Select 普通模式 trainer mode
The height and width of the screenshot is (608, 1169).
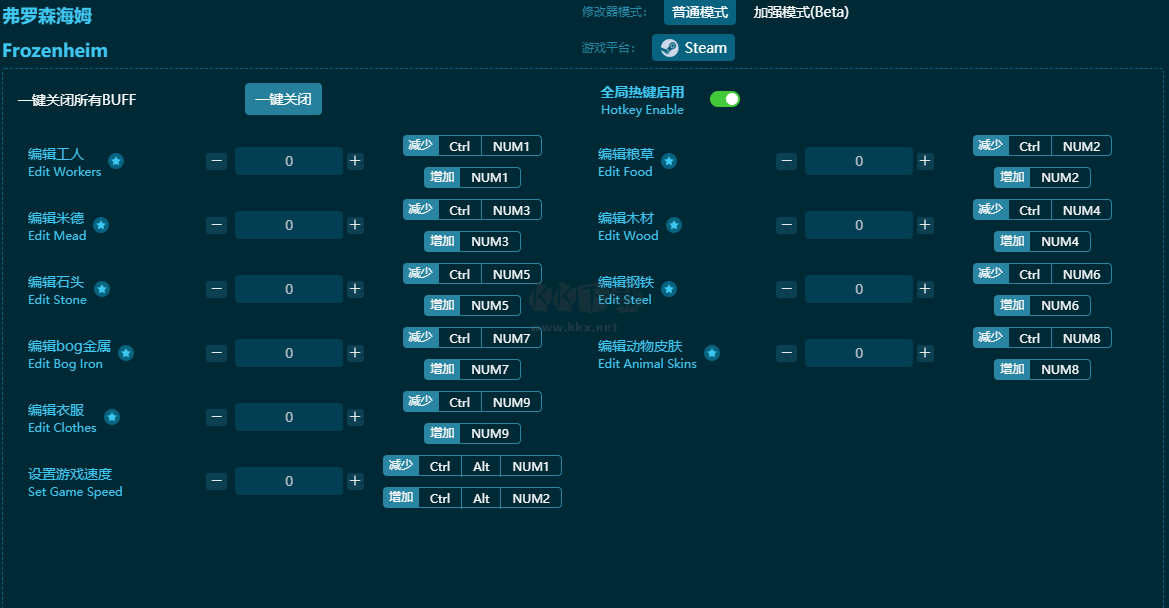pyautogui.click(x=700, y=12)
